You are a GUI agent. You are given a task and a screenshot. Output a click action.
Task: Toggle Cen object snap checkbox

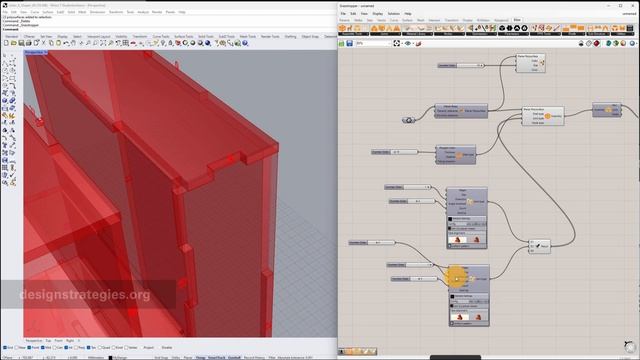pyautogui.click(x=55, y=347)
